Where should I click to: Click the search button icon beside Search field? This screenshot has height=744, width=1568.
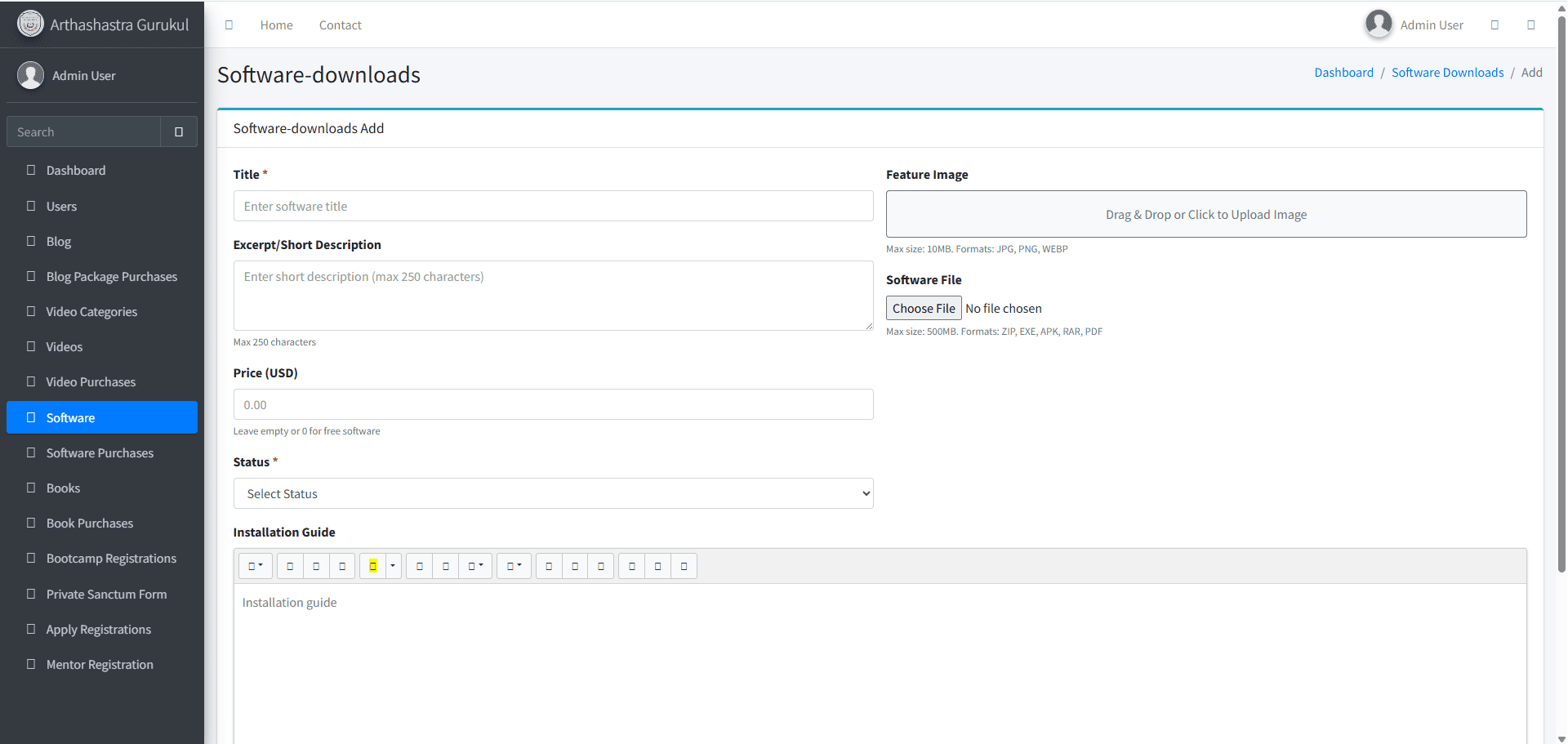(179, 131)
